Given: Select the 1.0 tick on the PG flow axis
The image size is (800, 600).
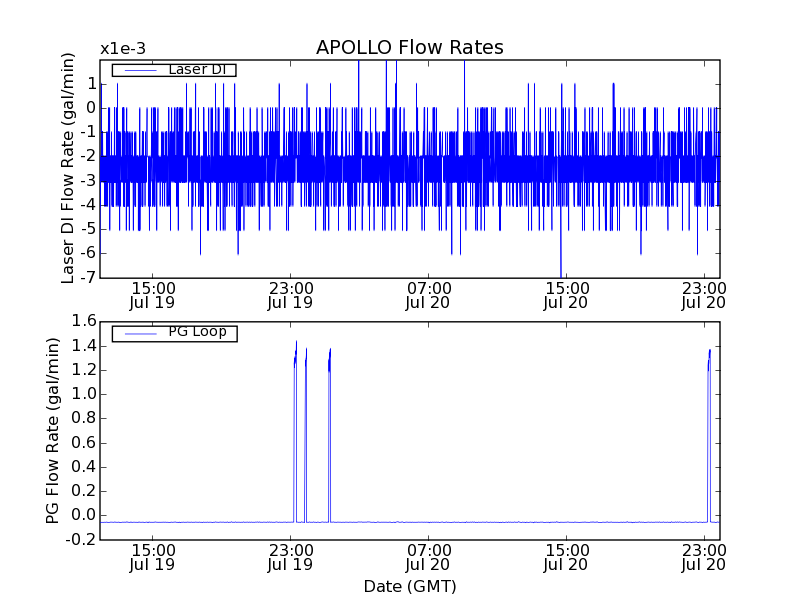Looking at the screenshot, I should tap(84, 394).
